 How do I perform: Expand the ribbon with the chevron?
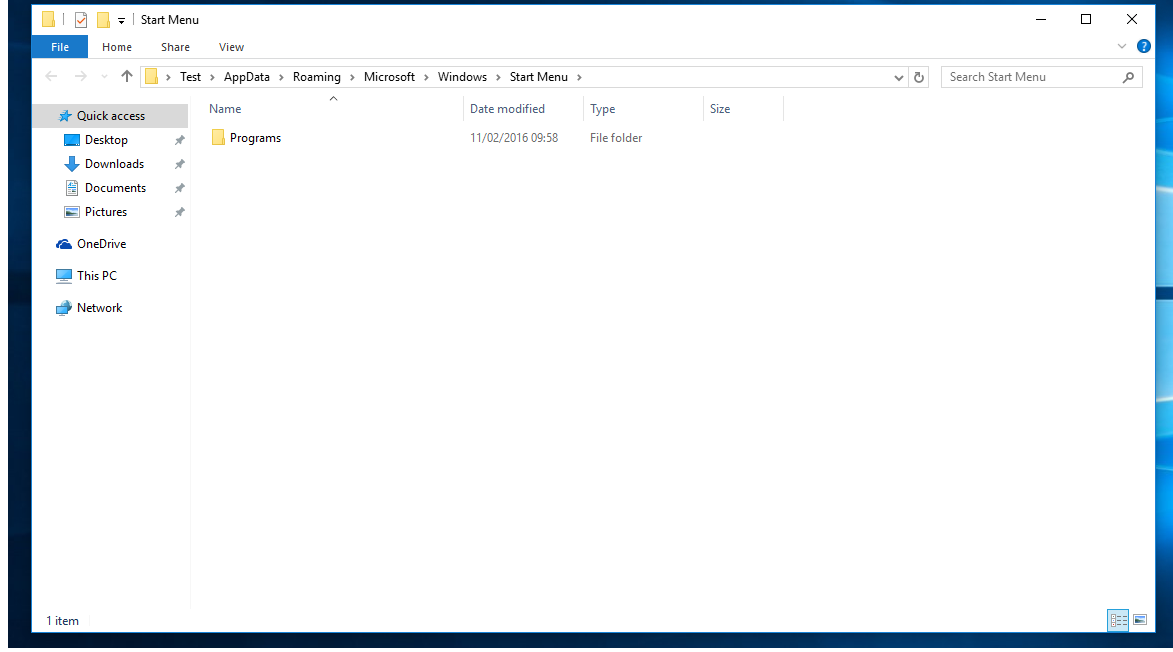click(x=1121, y=46)
